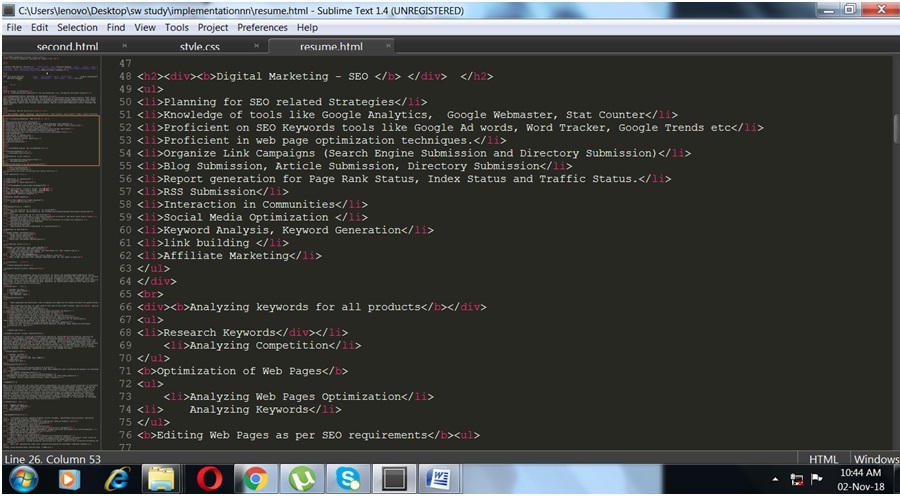Show hidden system tray icons
Screen dimensions: 900x500
coord(775,480)
